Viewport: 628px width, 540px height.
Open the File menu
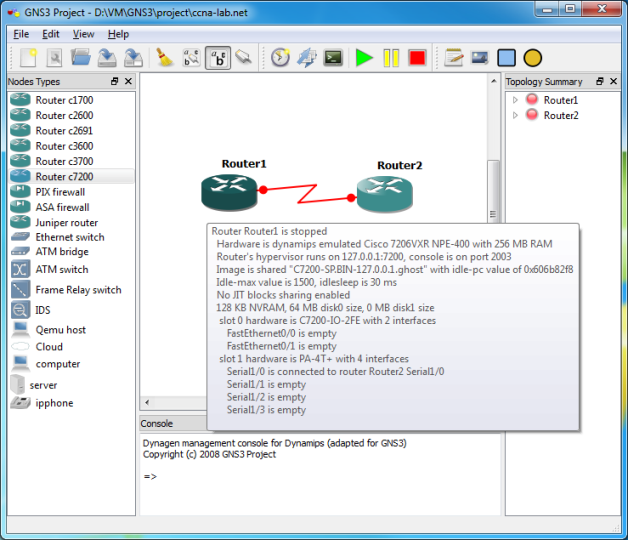21,34
